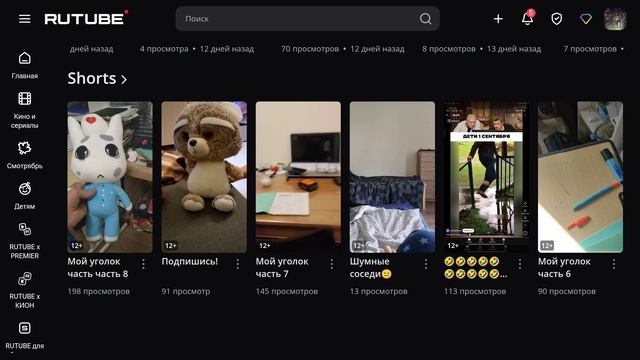Click 113 просмотров text
Screen dimensions: 640x360
475,291
